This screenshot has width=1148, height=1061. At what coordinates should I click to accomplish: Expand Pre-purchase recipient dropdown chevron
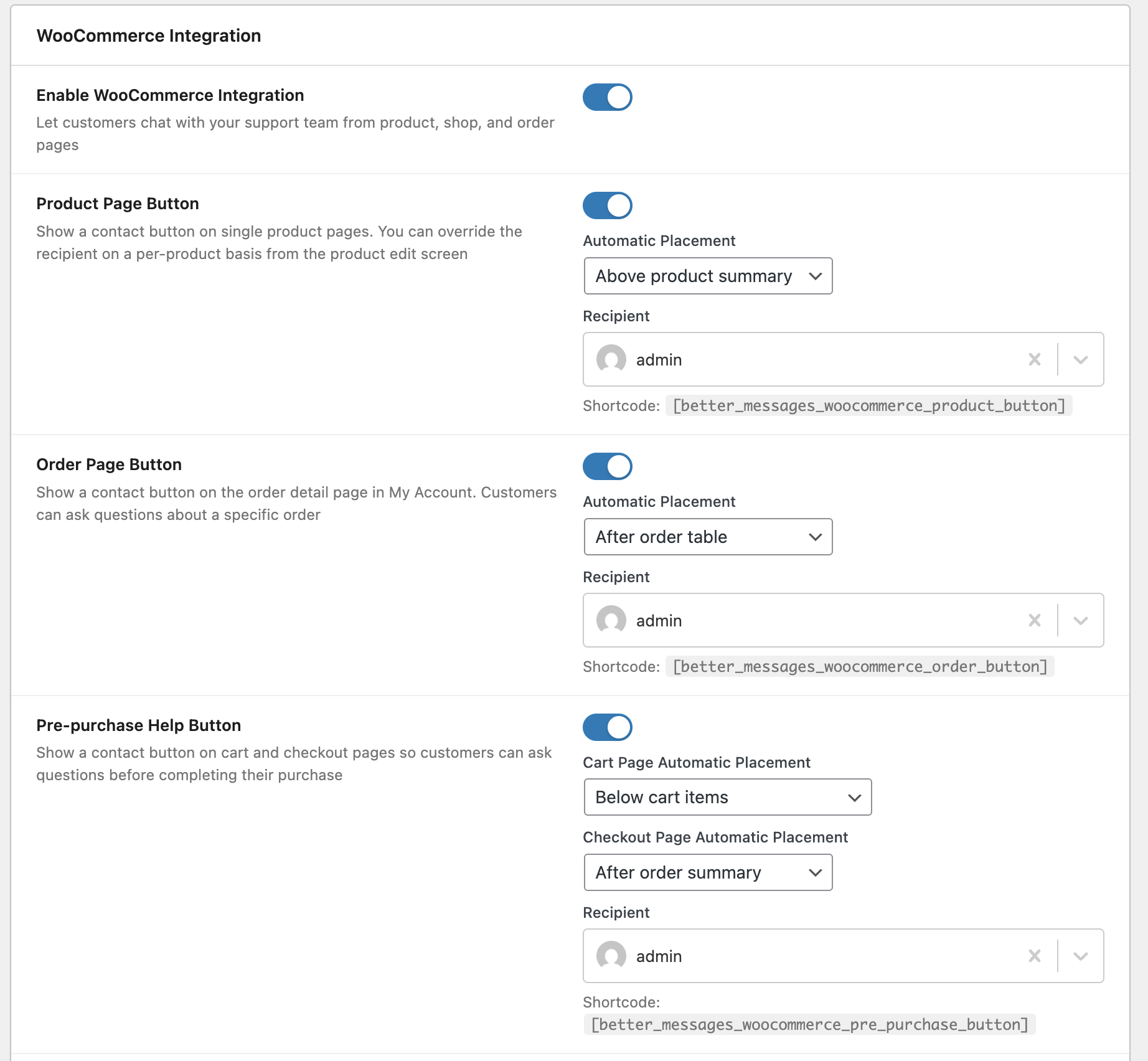point(1081,956)
